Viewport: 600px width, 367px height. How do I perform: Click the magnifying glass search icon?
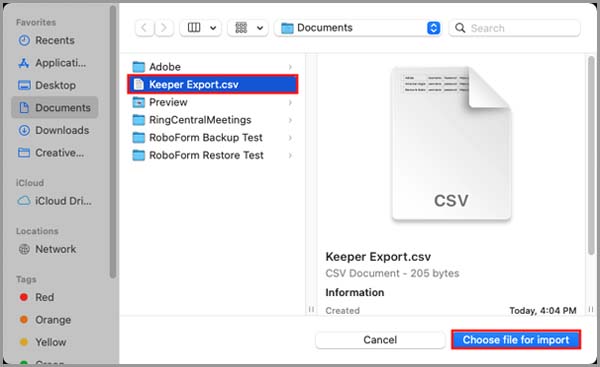tap(460, 28)
